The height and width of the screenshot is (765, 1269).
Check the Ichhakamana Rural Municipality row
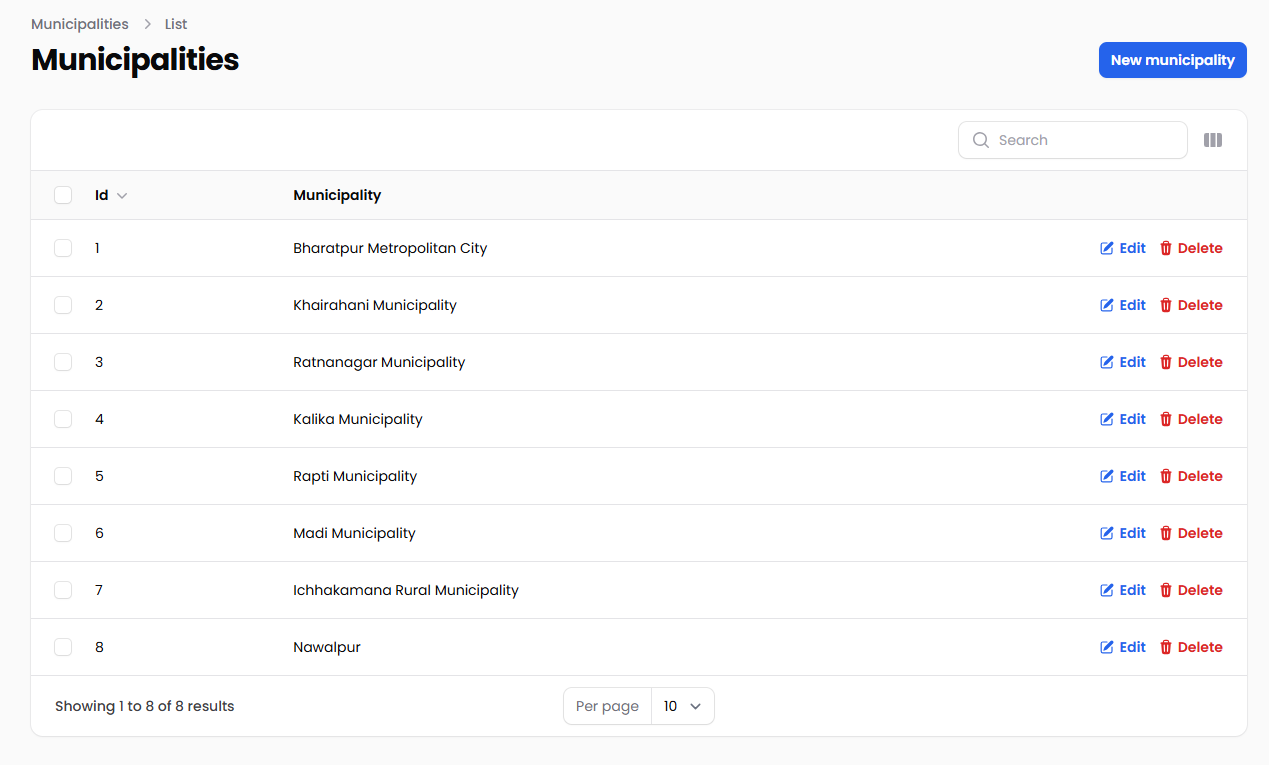pos(63,591)
